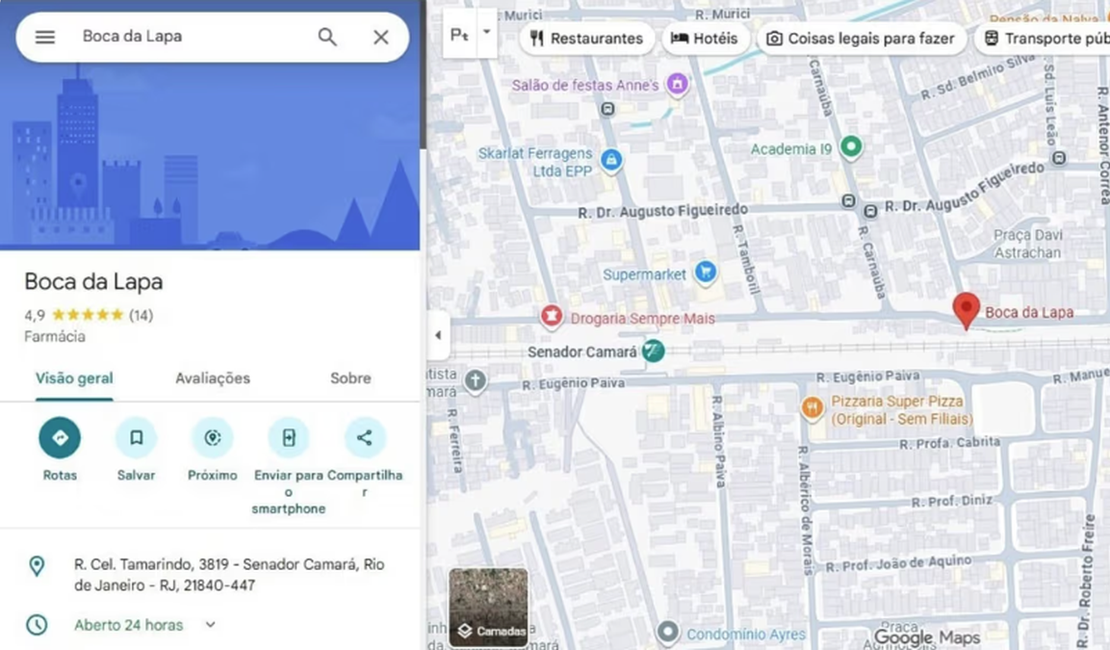Click the Transporte público filter button
The image size is (1110, 650).
(1044, 38)
